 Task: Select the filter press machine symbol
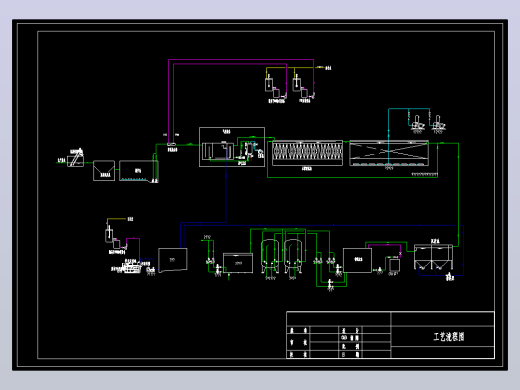[x=132, y=267]
